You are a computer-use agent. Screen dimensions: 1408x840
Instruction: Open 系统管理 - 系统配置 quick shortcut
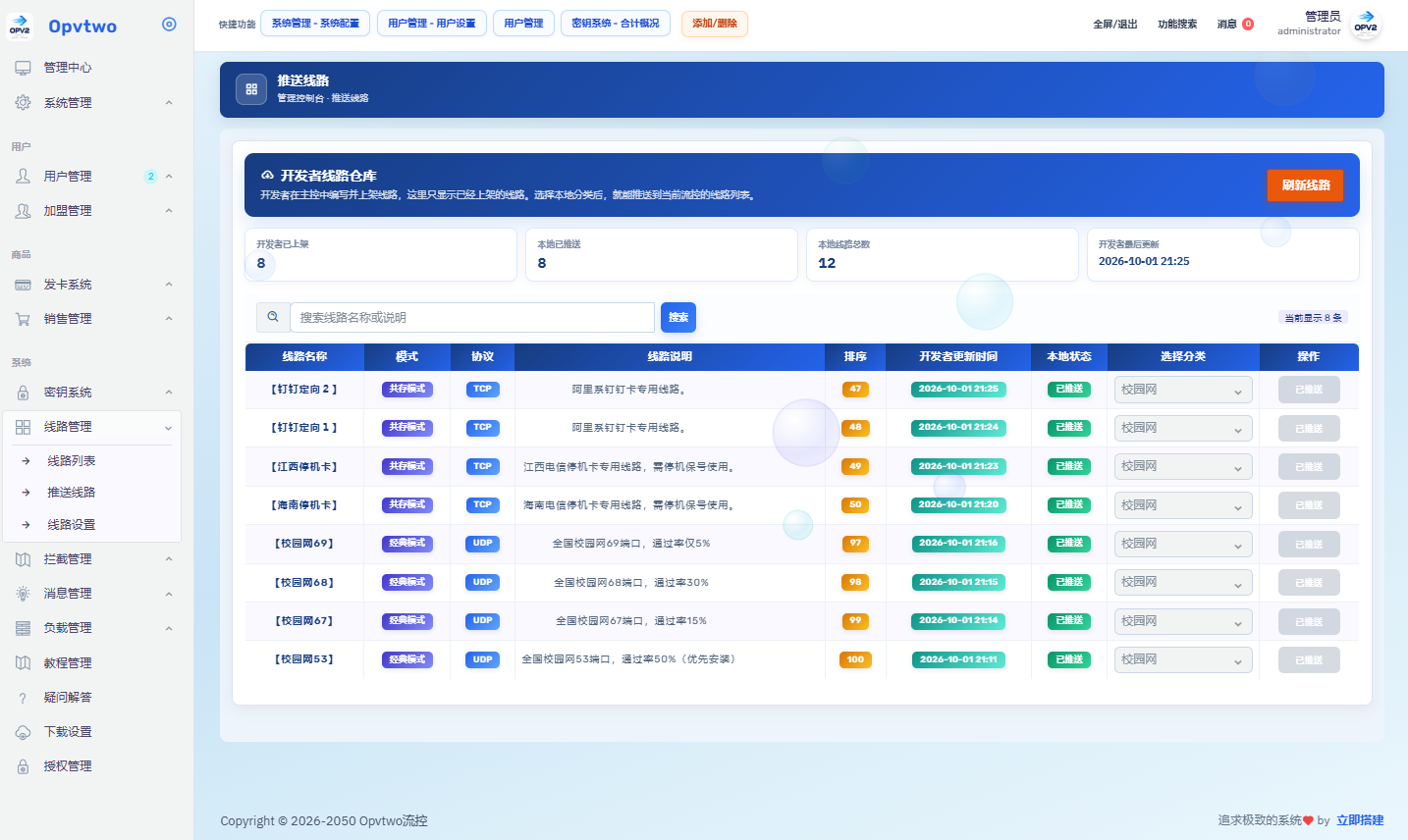click(315, 24)
